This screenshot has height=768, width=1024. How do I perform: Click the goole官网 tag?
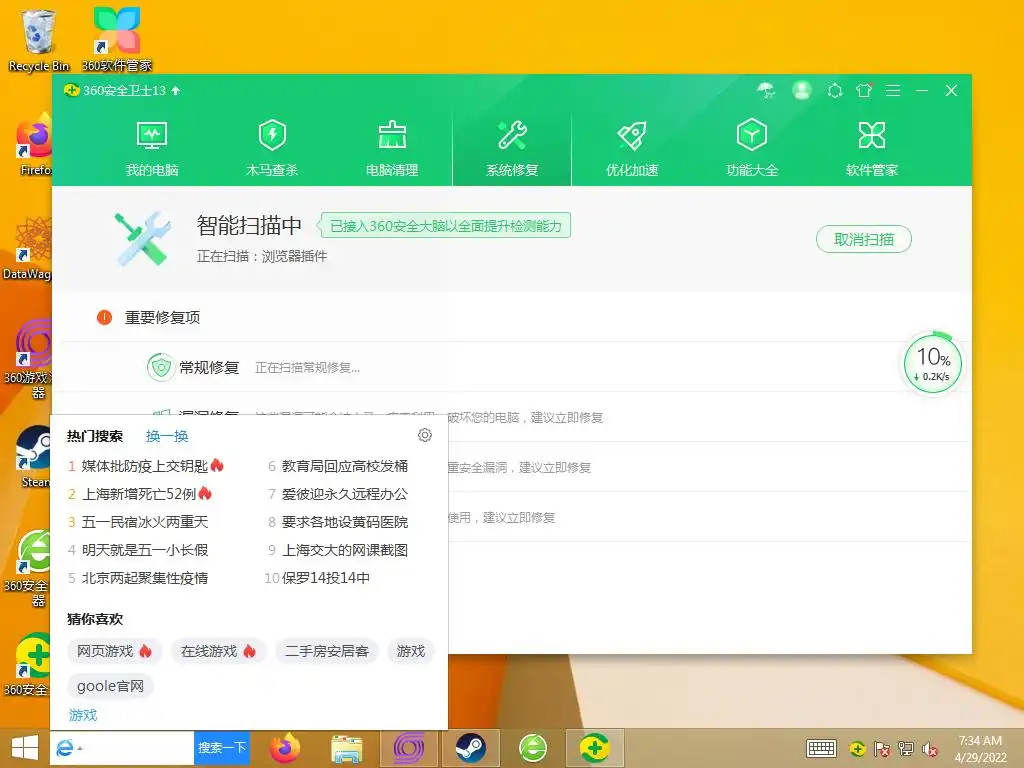pos(110,686)
